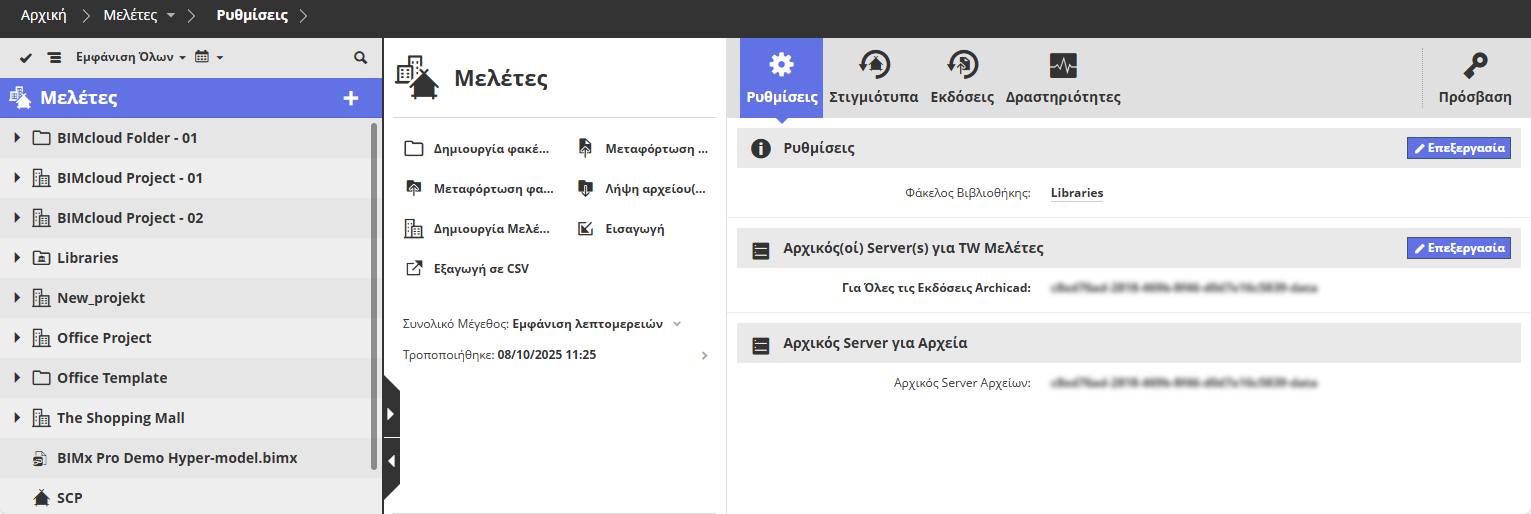The image size is (1531, 514).
Task: Toggle the checkmark selection icon
Action: [26, 58]
